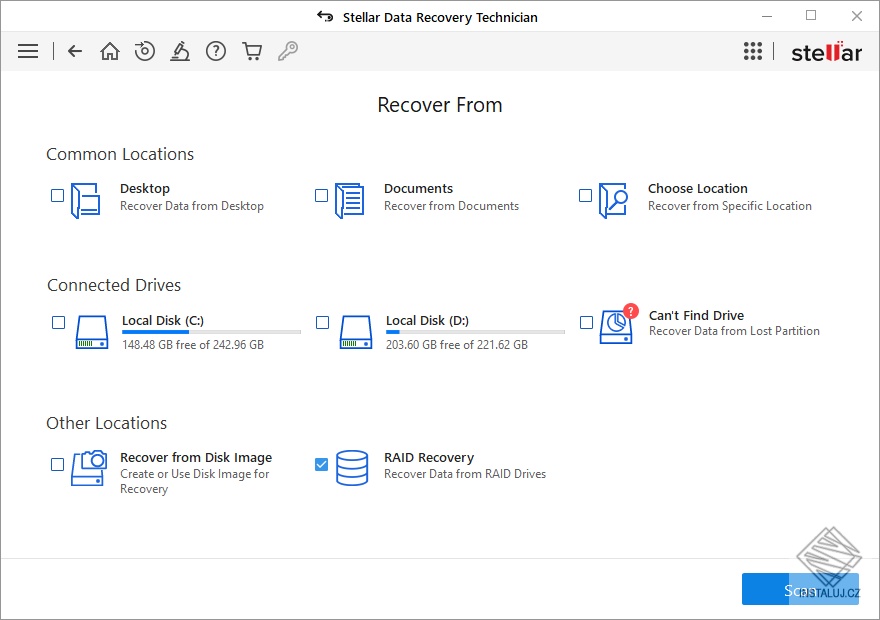Start the Scan button

(800, 589)
